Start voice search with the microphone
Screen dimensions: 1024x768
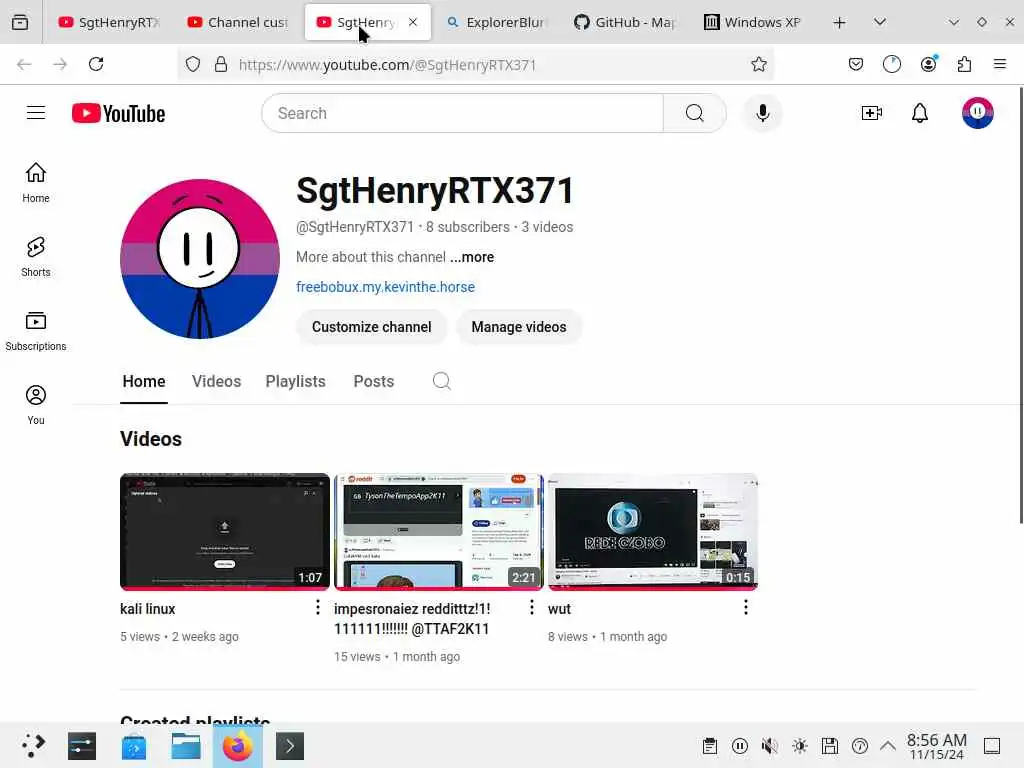click(x=762, y=113)
